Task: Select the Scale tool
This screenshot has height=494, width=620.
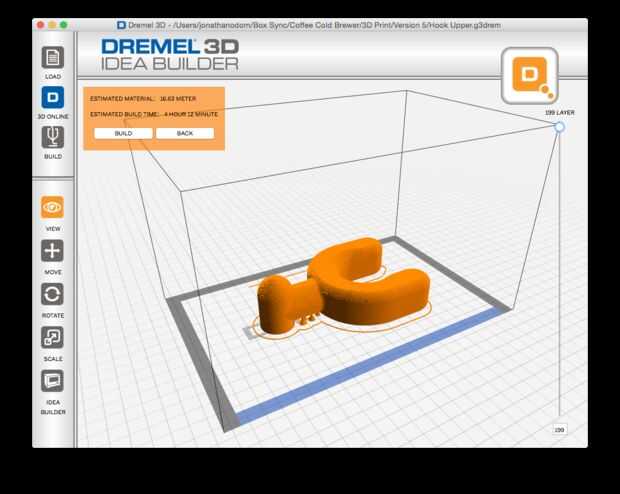Action: [52, 337]
